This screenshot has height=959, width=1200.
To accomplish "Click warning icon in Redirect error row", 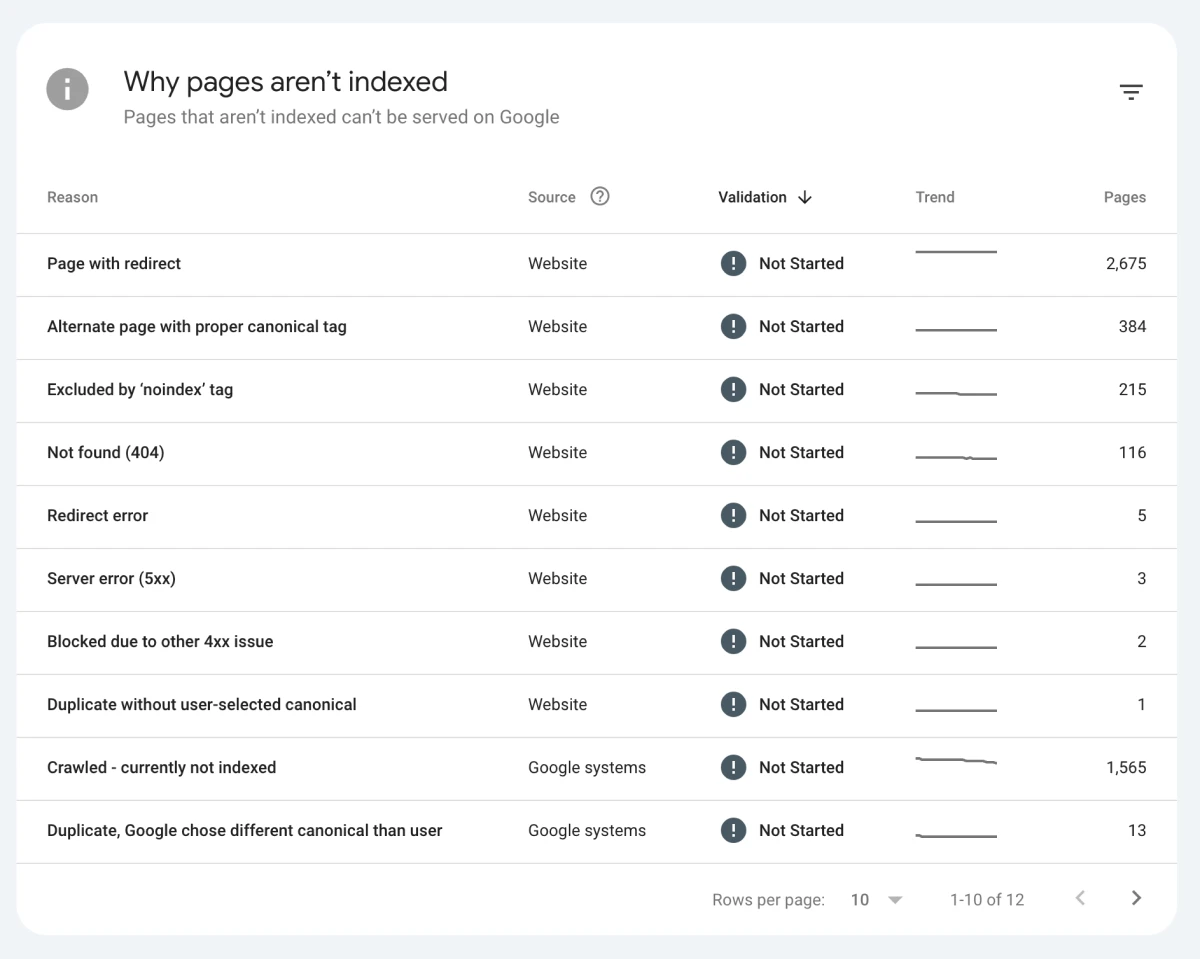I will click(733, 515).
